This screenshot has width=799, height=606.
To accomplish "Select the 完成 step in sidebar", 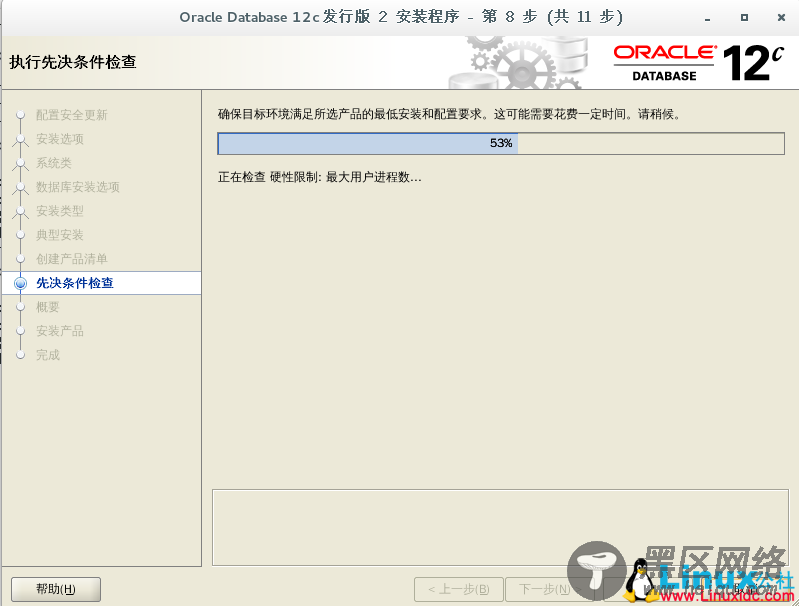I will (x=48, y=355).
